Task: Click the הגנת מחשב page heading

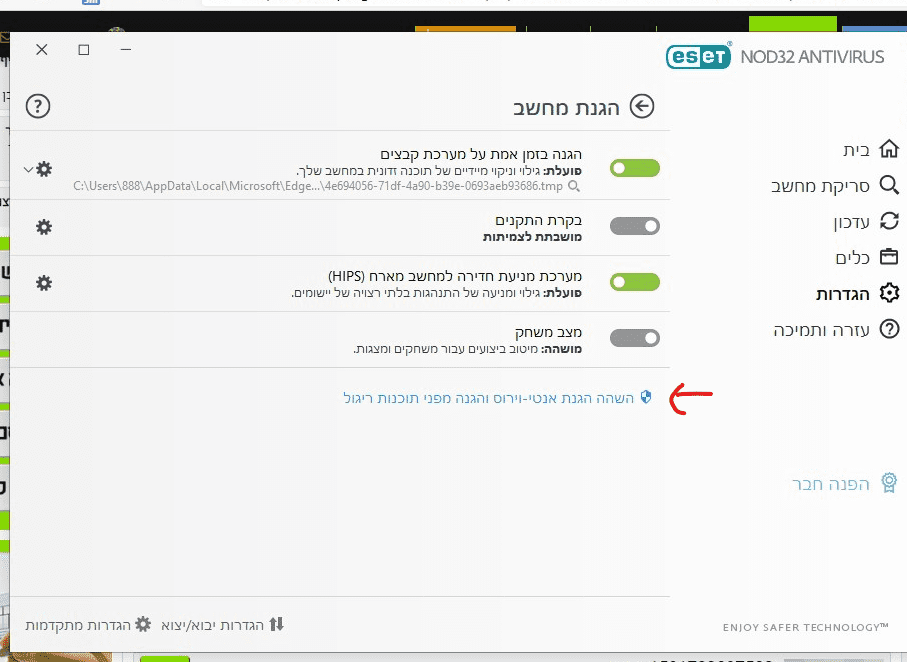Action: [566, 108]
